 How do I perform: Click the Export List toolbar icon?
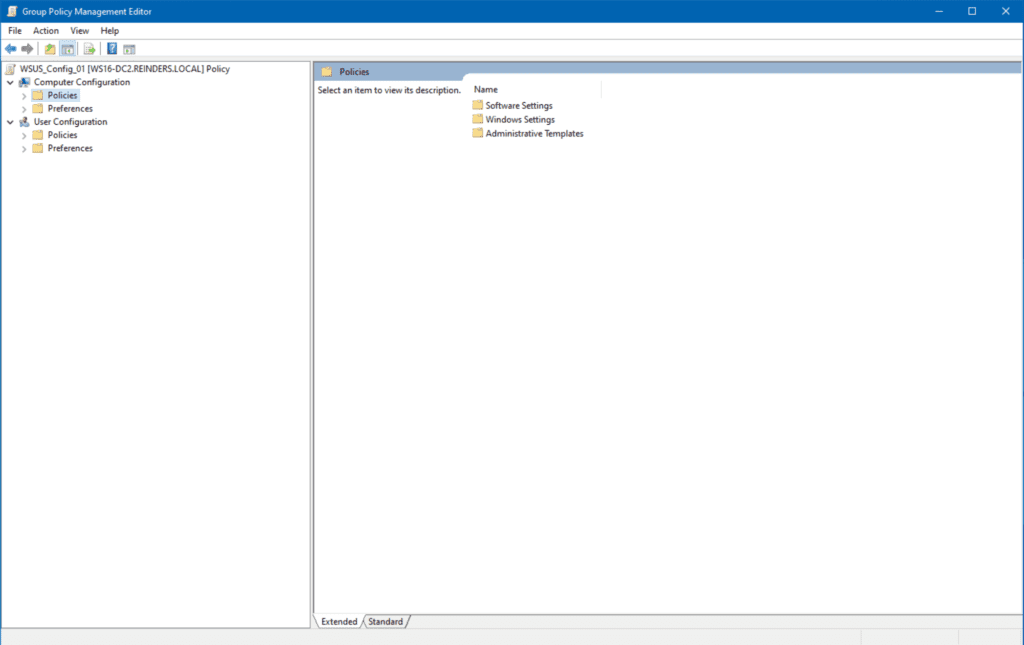(x=89, y=49)
